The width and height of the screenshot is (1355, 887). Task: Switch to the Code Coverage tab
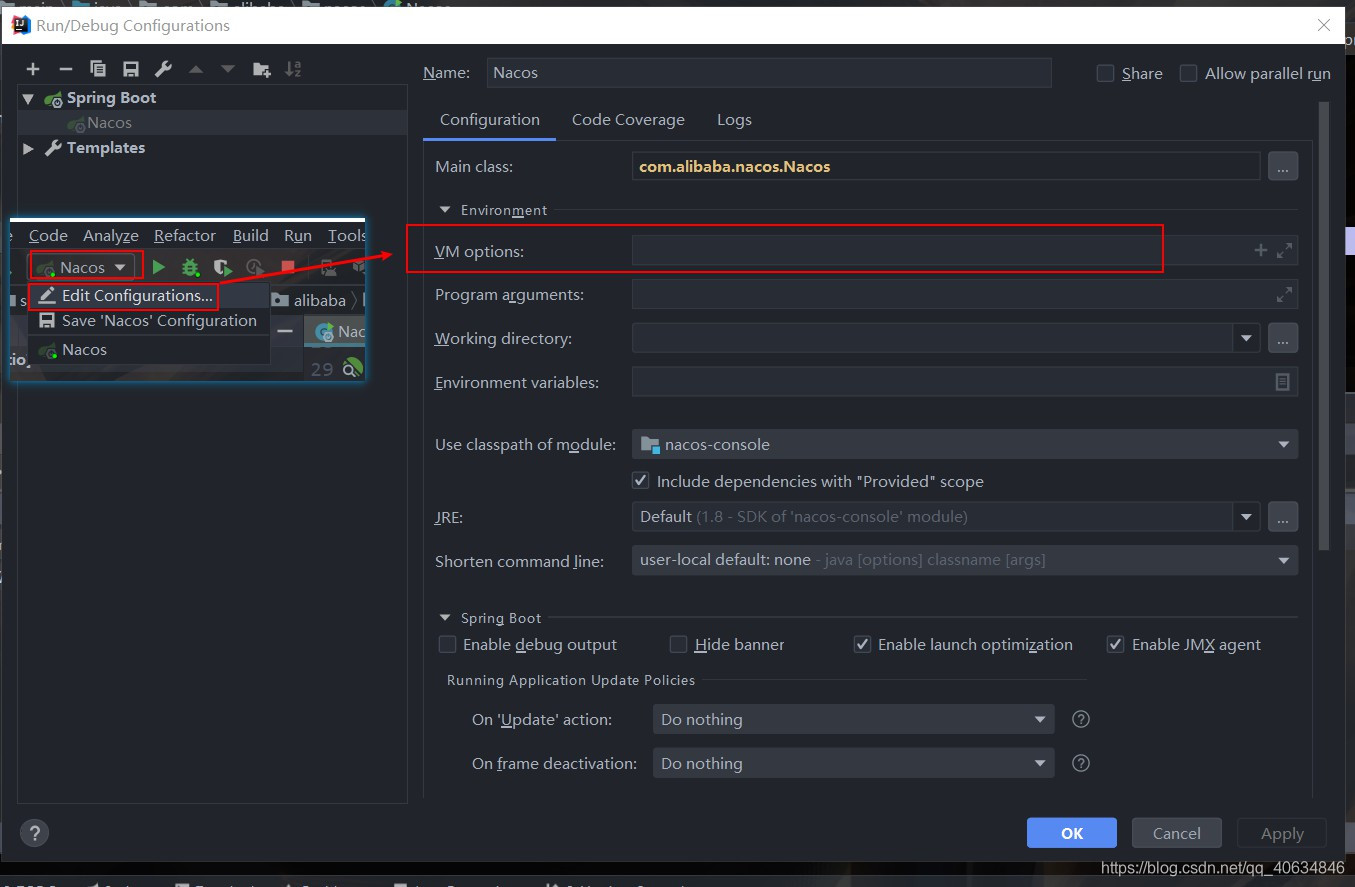click(x=628, y=119)
